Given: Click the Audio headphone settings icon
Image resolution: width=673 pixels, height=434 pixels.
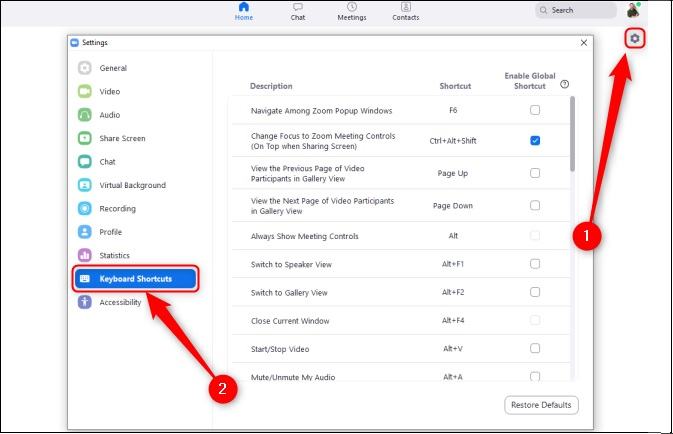Looking at the screenshot, I should [85, 115].
